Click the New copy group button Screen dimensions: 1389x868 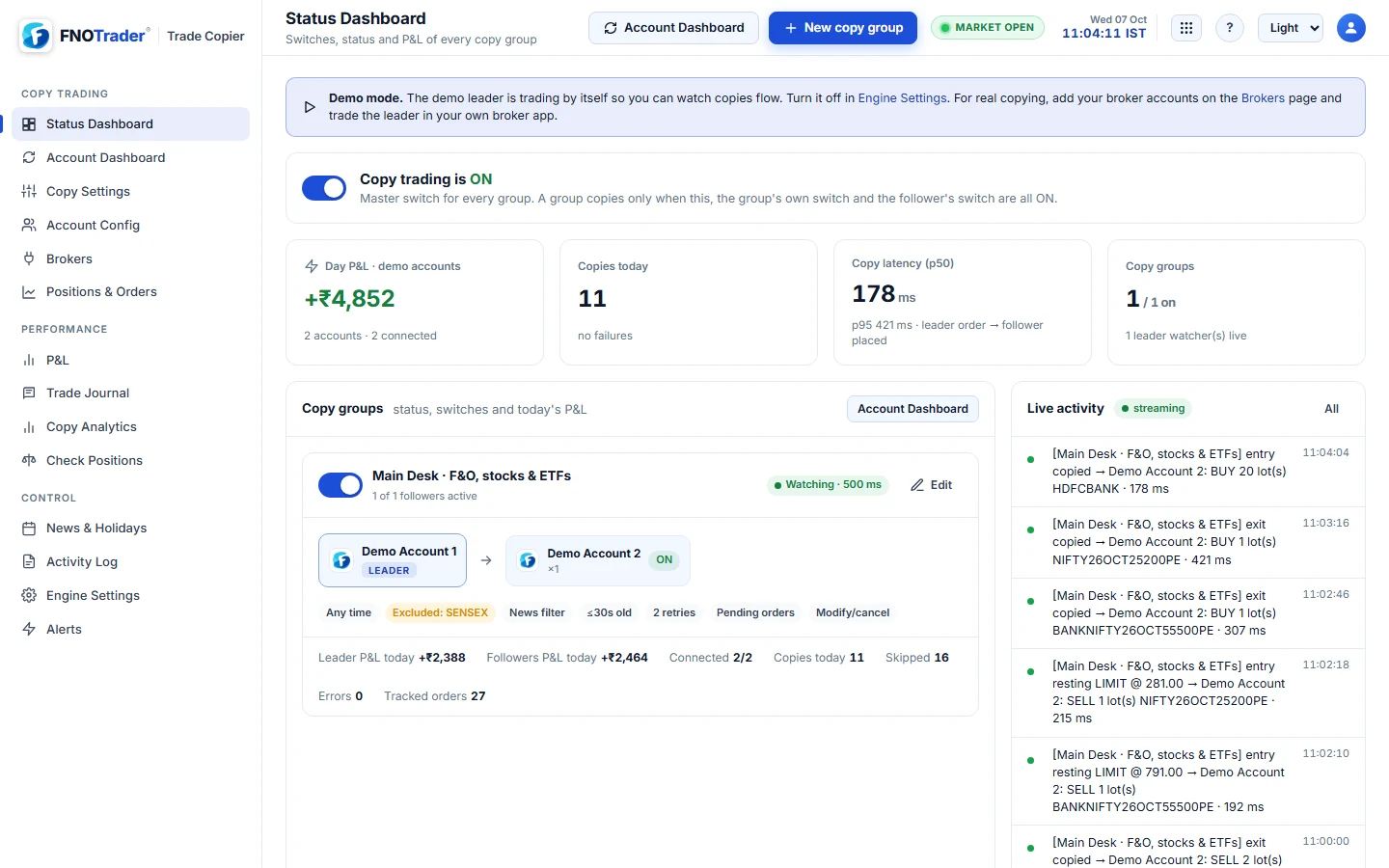click(843, 28)
